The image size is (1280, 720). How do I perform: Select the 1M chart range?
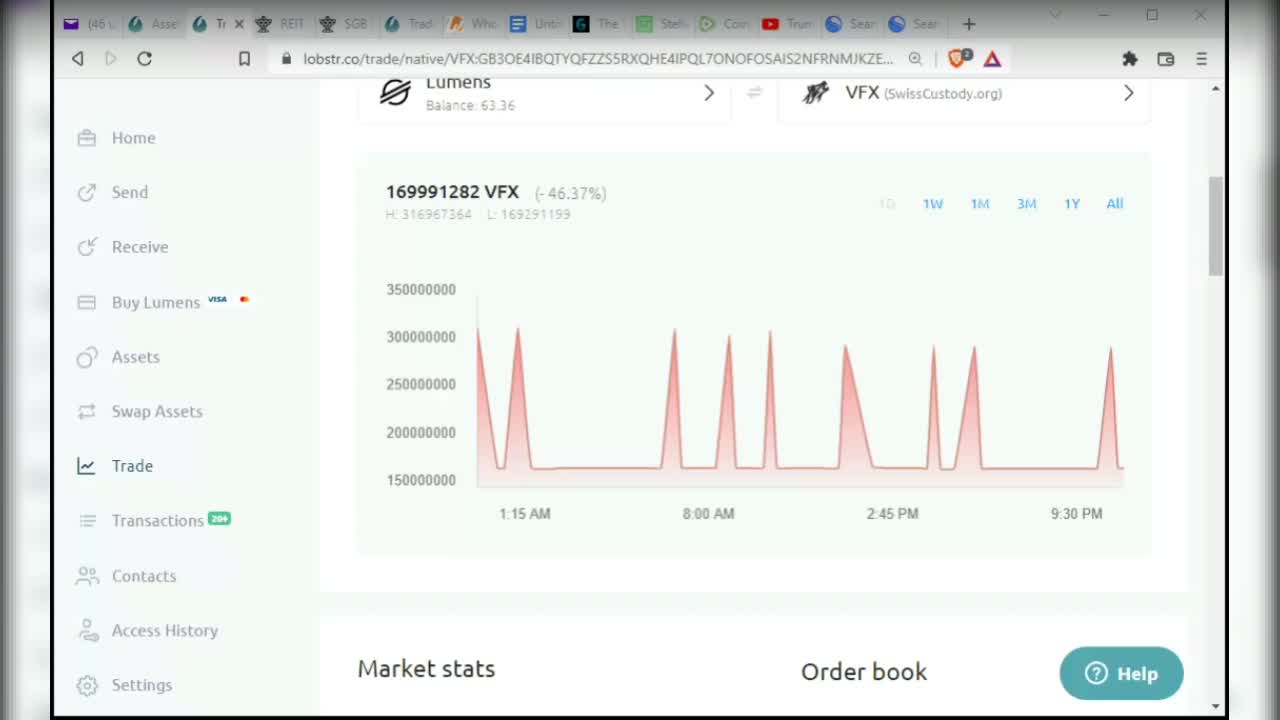tap(980, 204)
